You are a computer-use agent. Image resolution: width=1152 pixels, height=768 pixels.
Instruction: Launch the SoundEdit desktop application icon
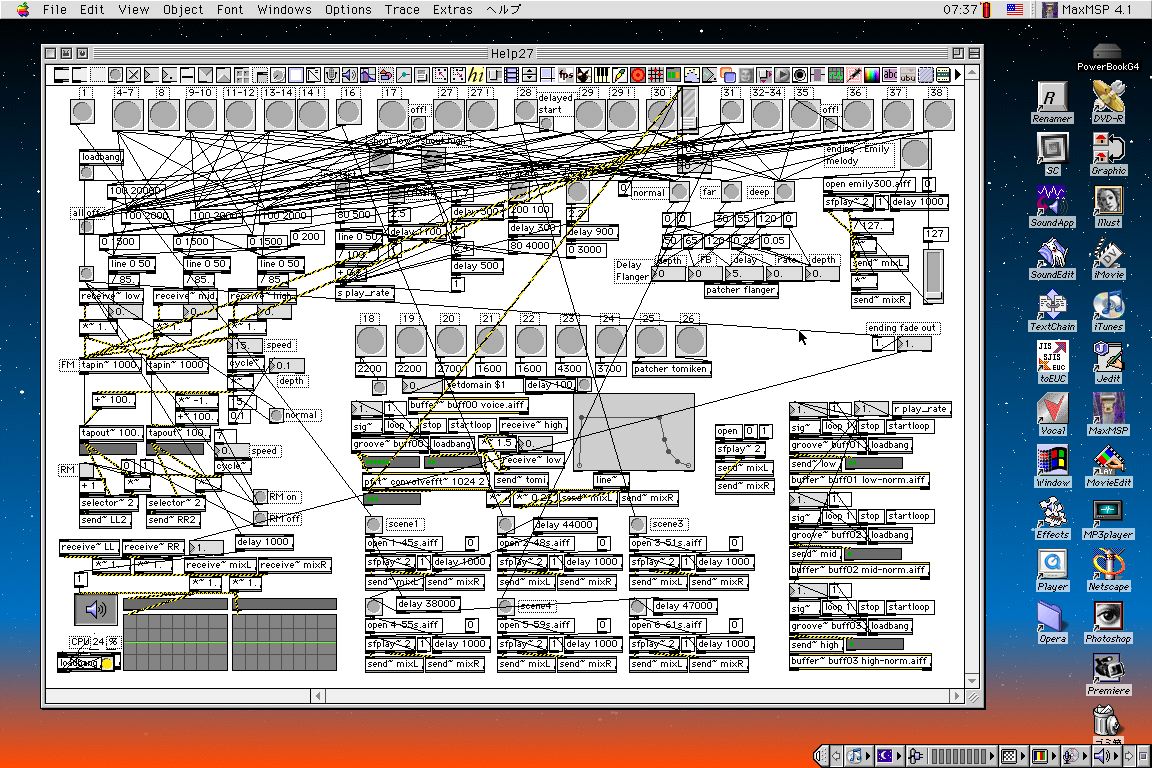(1051, 254)
